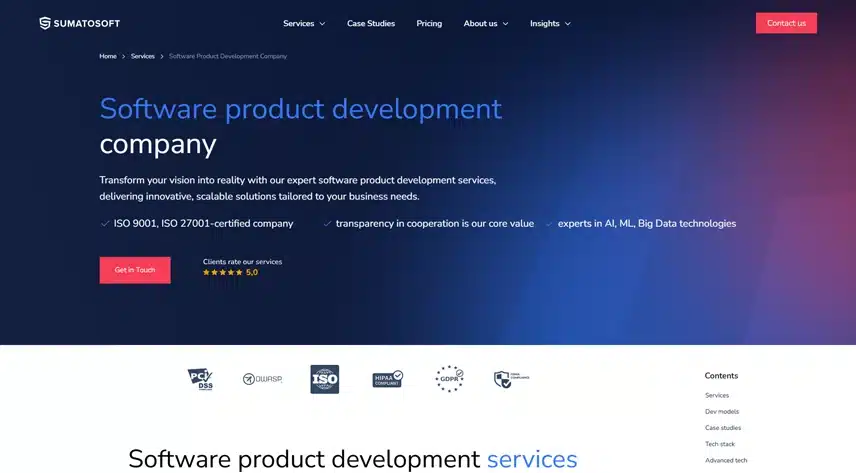The height and width of the screenshot is (473, 856).
Task: Click the GDPR badge icon
Action: click(x=449, y=379)
